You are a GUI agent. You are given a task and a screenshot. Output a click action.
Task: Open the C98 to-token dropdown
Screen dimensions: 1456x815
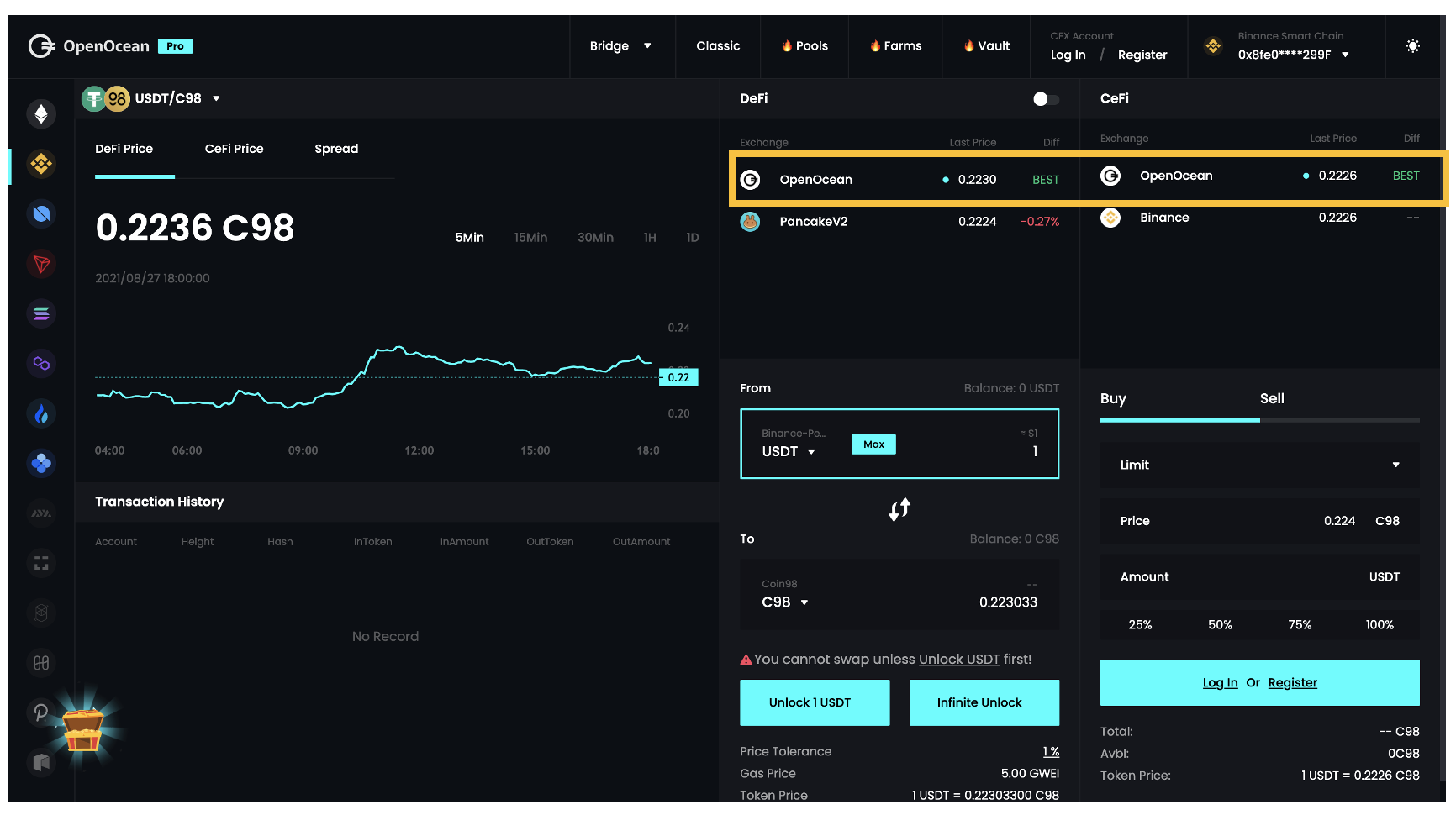(x=785, y=602)
